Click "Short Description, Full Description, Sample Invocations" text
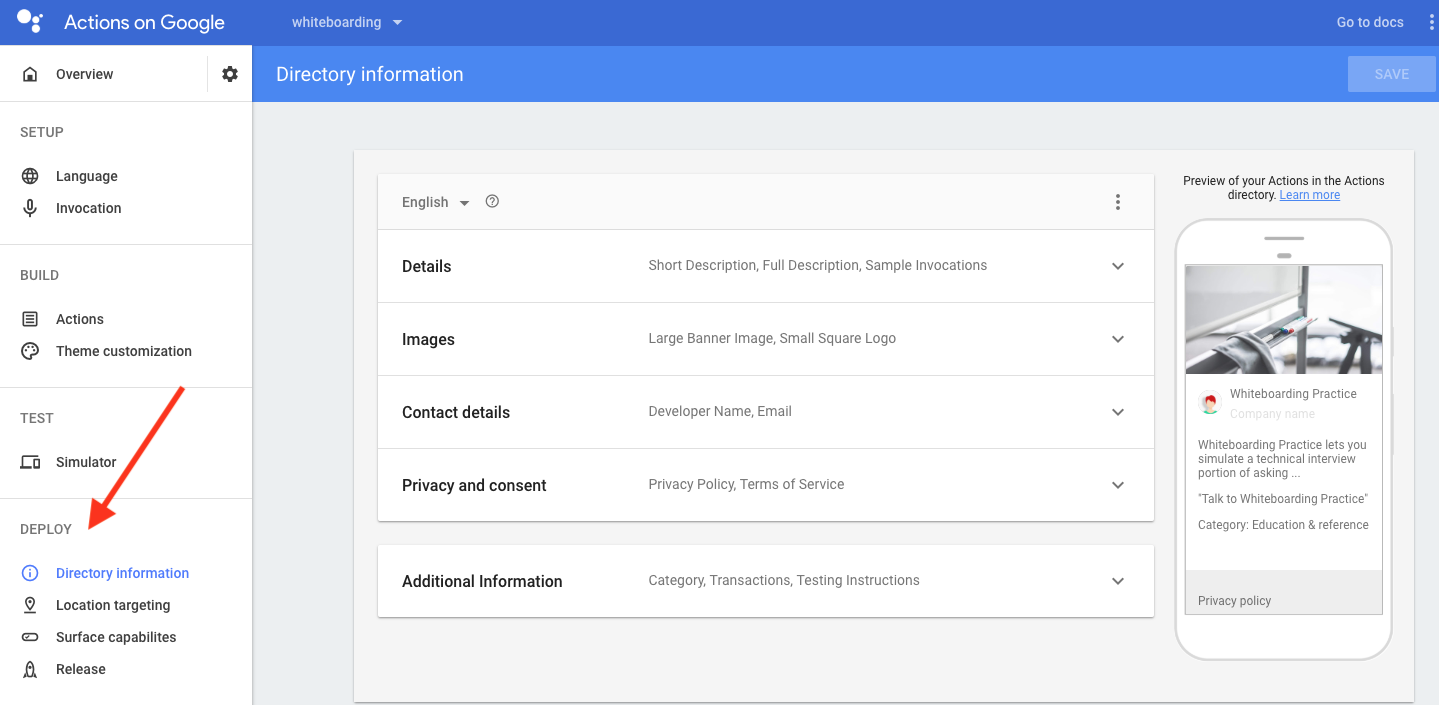1439x705 pixels. pos(818,265)
